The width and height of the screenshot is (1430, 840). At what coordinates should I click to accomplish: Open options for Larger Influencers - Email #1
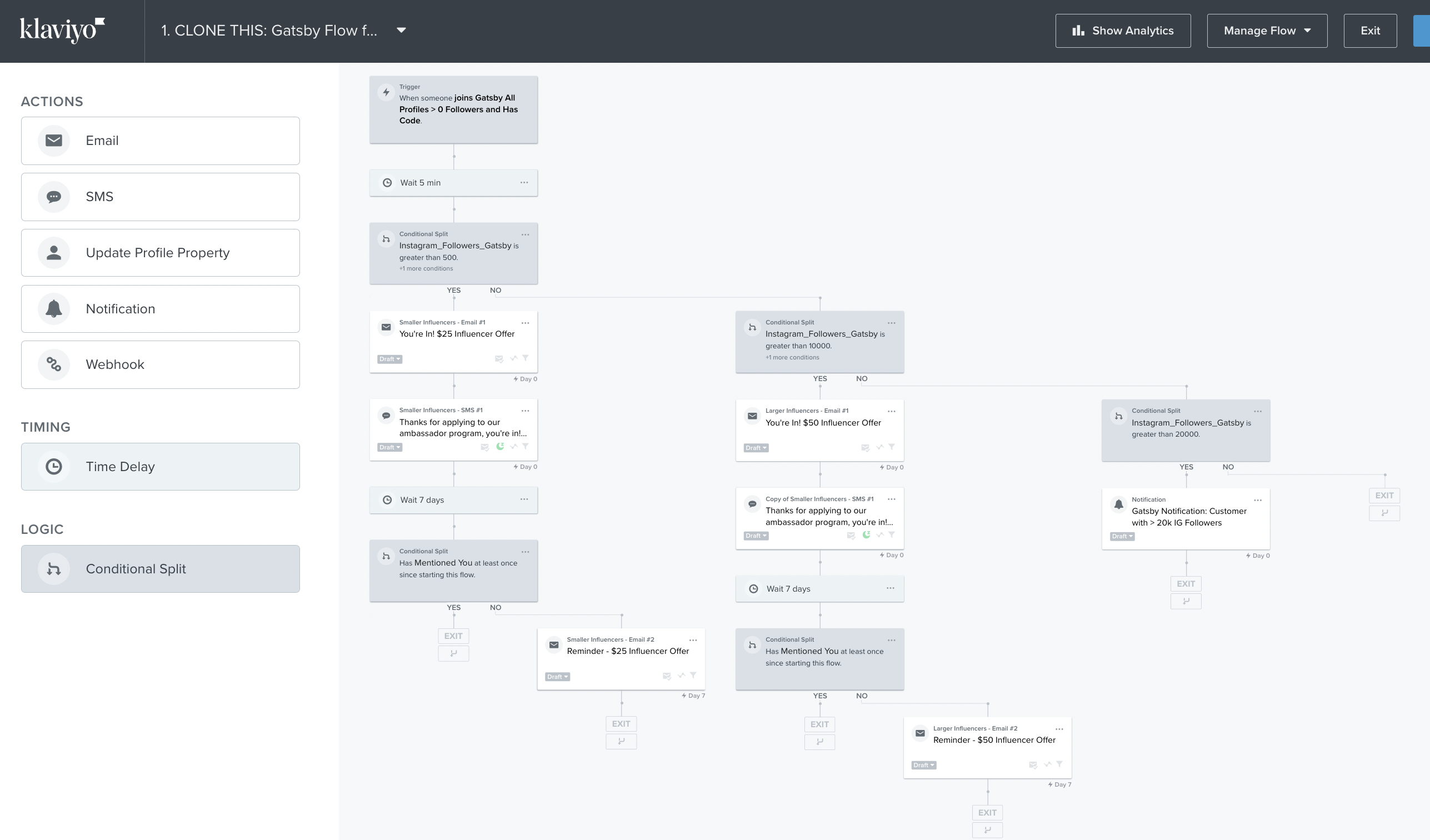click(892, 412)
